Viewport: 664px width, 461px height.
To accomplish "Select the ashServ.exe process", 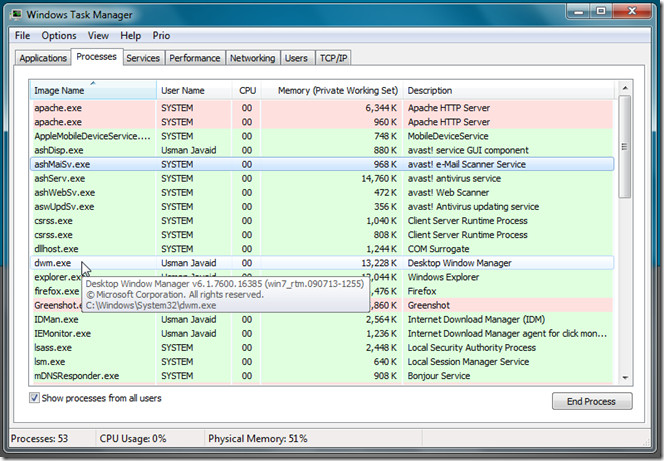I will 322,179.
